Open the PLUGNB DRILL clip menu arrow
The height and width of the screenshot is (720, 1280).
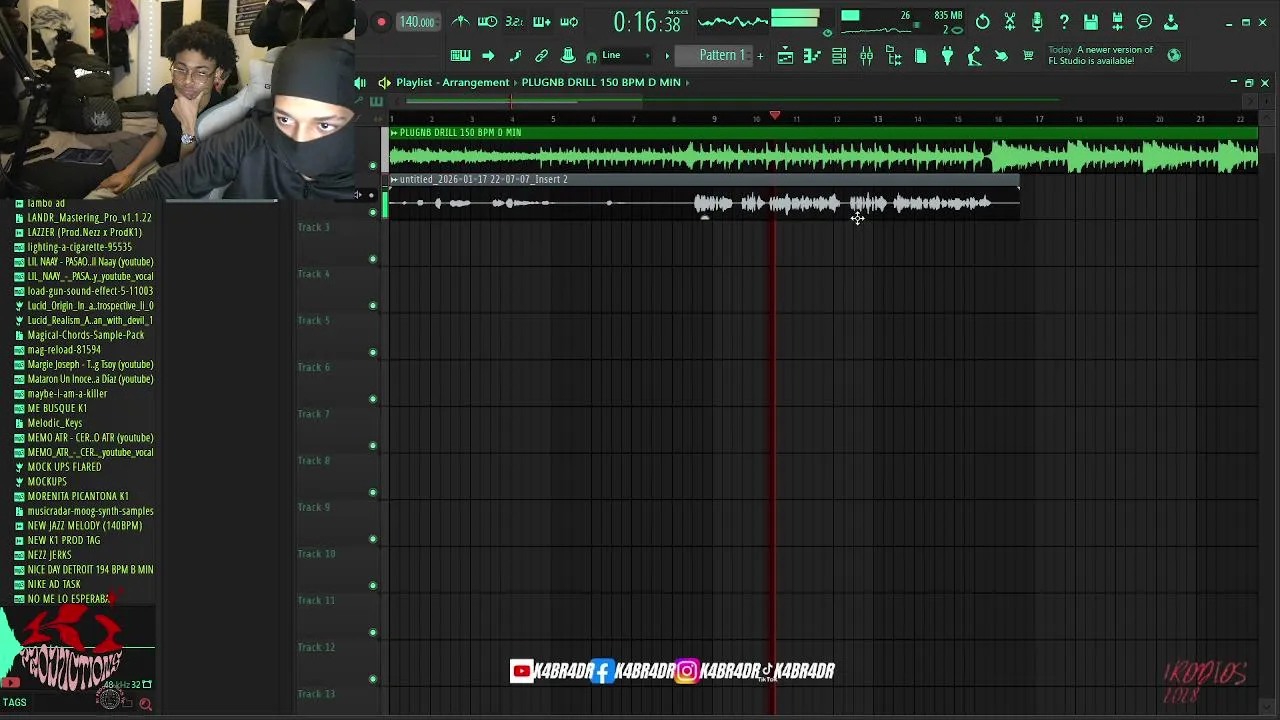(394, 132)
